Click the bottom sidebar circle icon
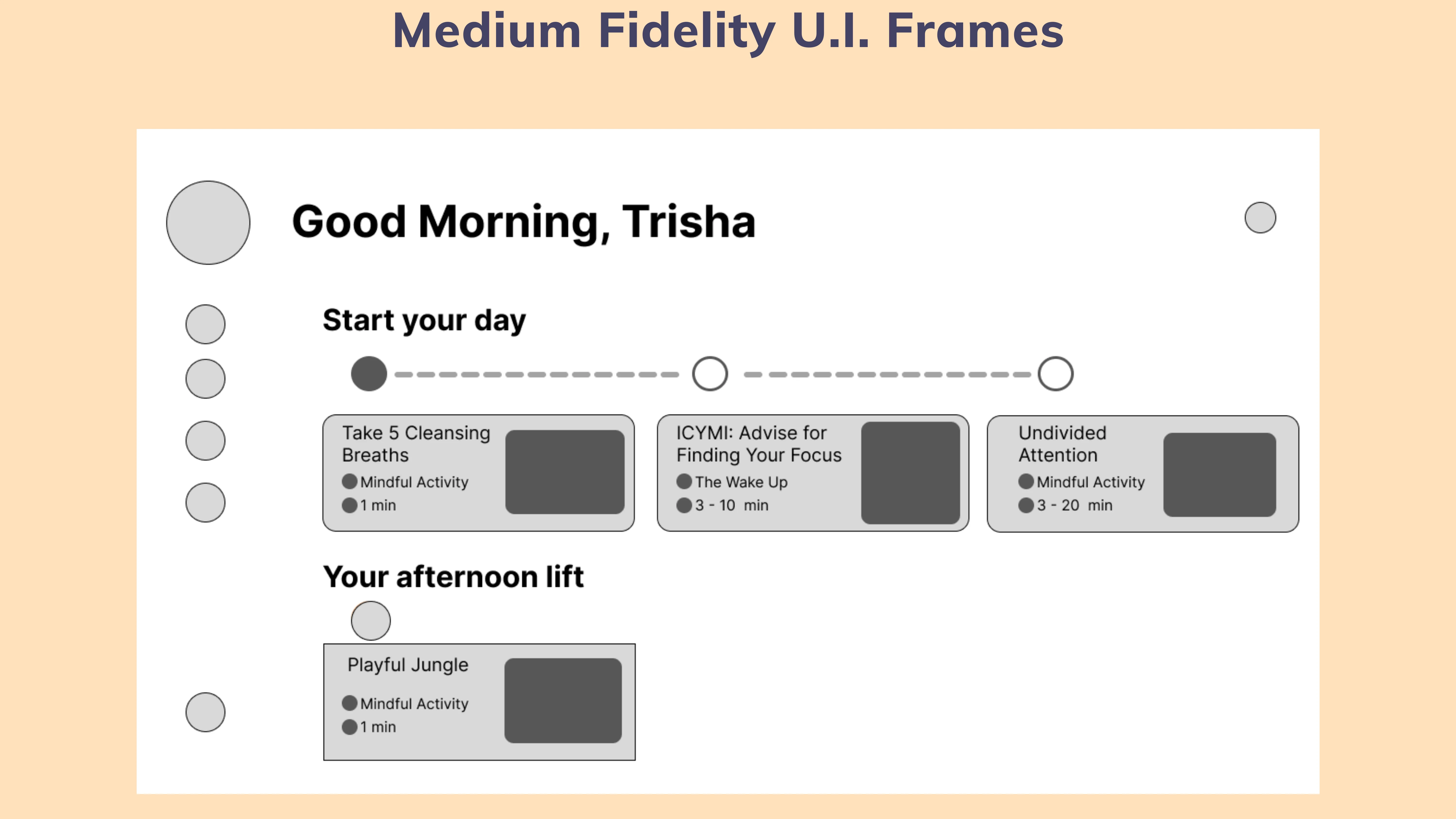Screen dimensions: 1456x819 pyautogui.click(x=205, y=712)
